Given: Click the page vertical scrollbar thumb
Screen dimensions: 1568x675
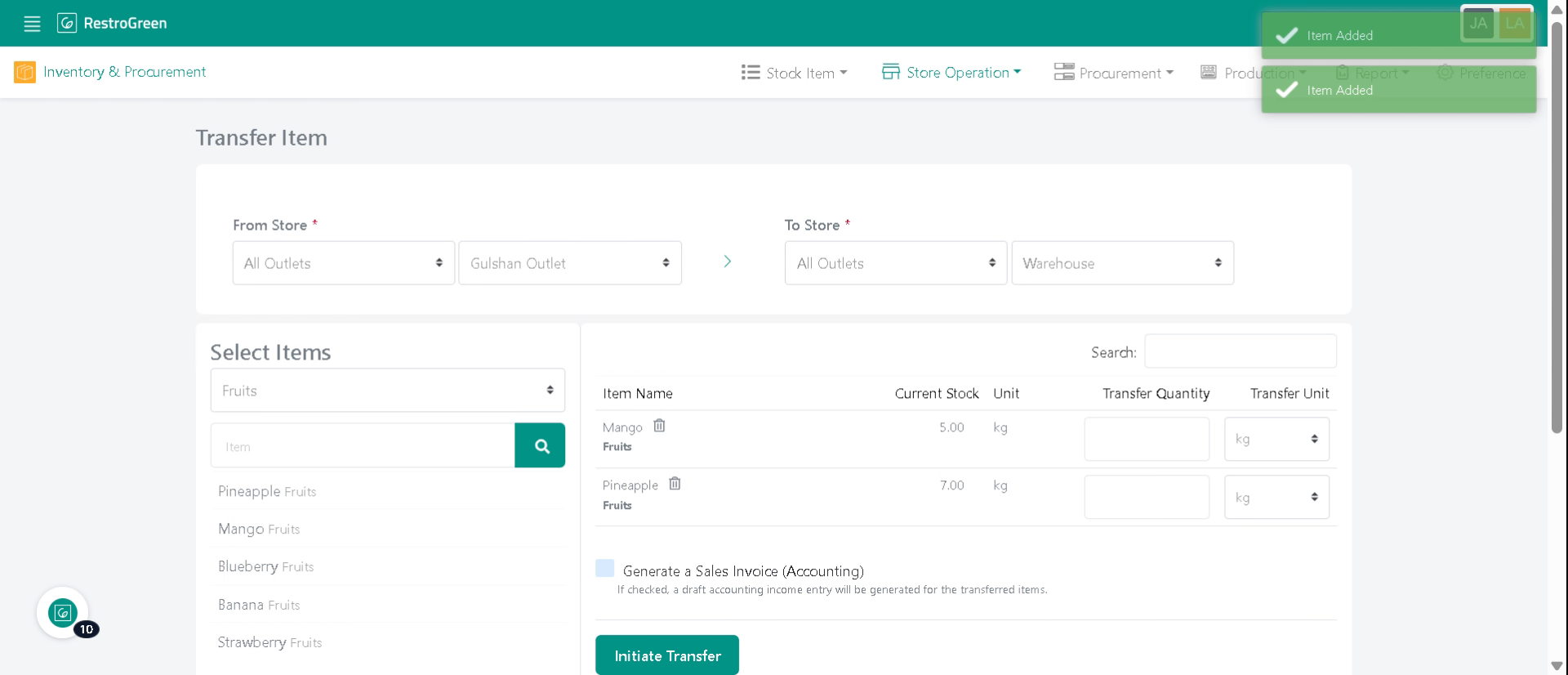Looking at the screenshot, I should point(1557,229).
